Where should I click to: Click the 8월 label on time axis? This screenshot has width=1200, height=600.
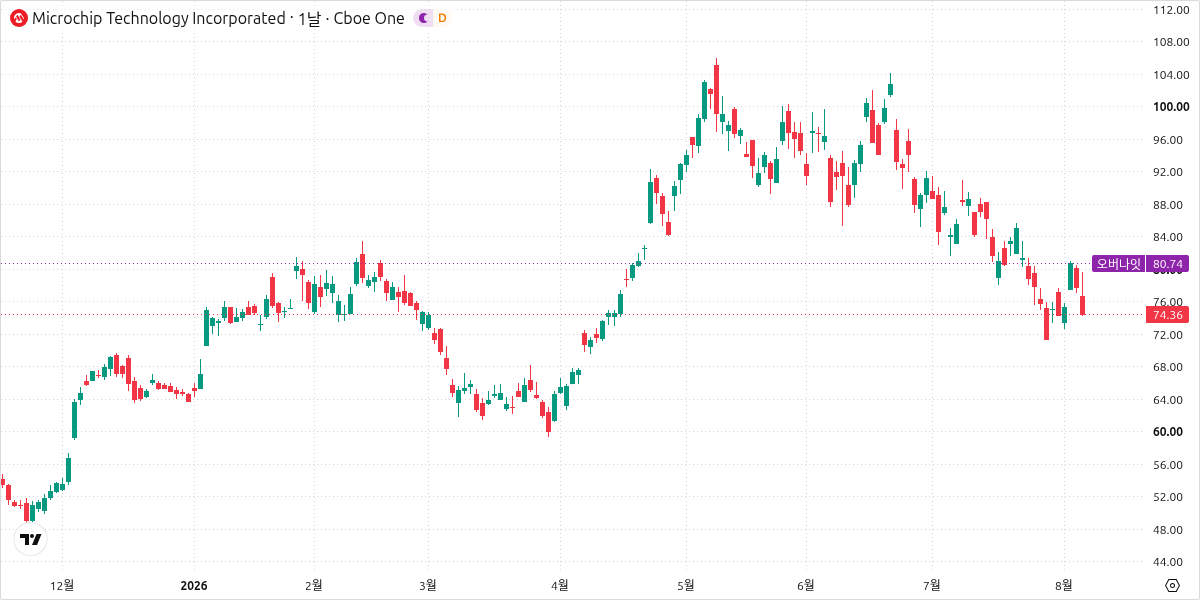[x=1064, y=584]
